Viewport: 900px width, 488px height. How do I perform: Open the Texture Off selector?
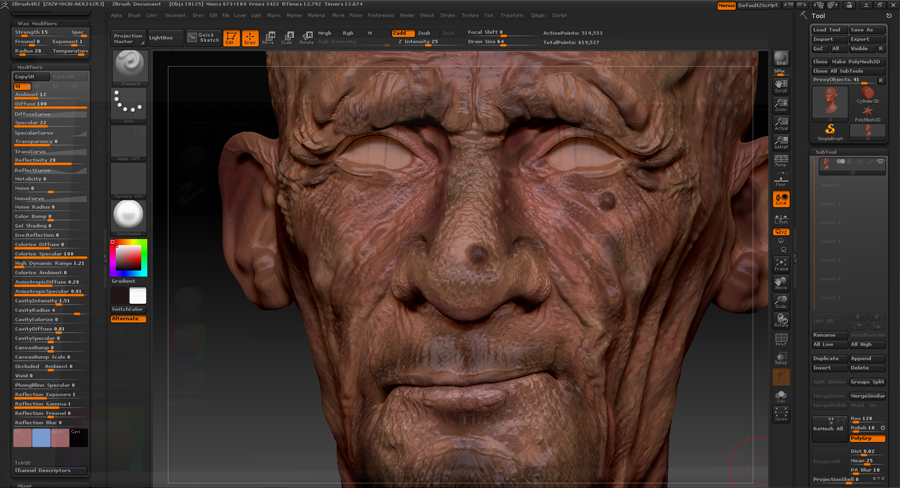129,180
